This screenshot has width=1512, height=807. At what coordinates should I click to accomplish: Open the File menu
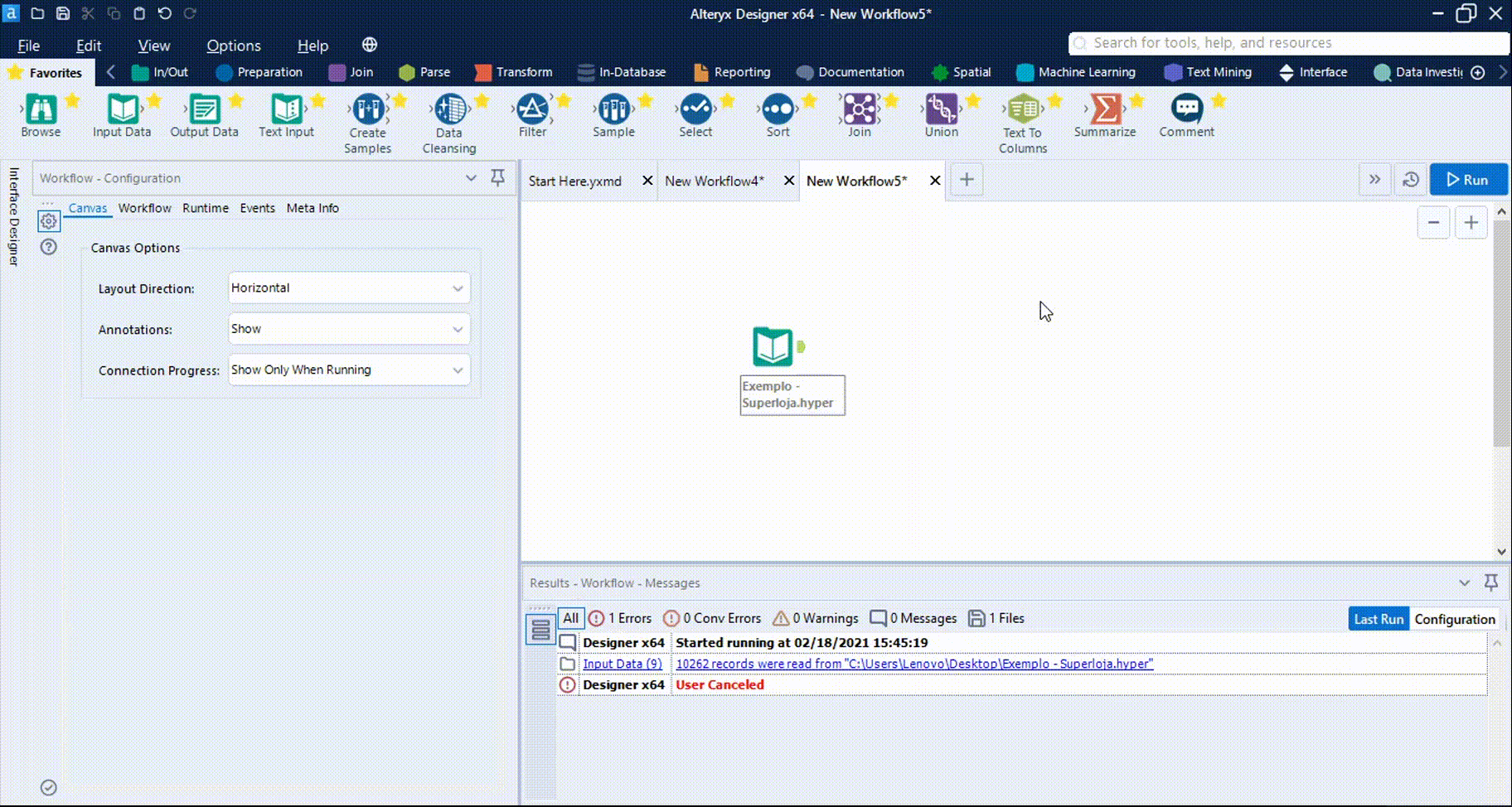[x=28, y=46]
